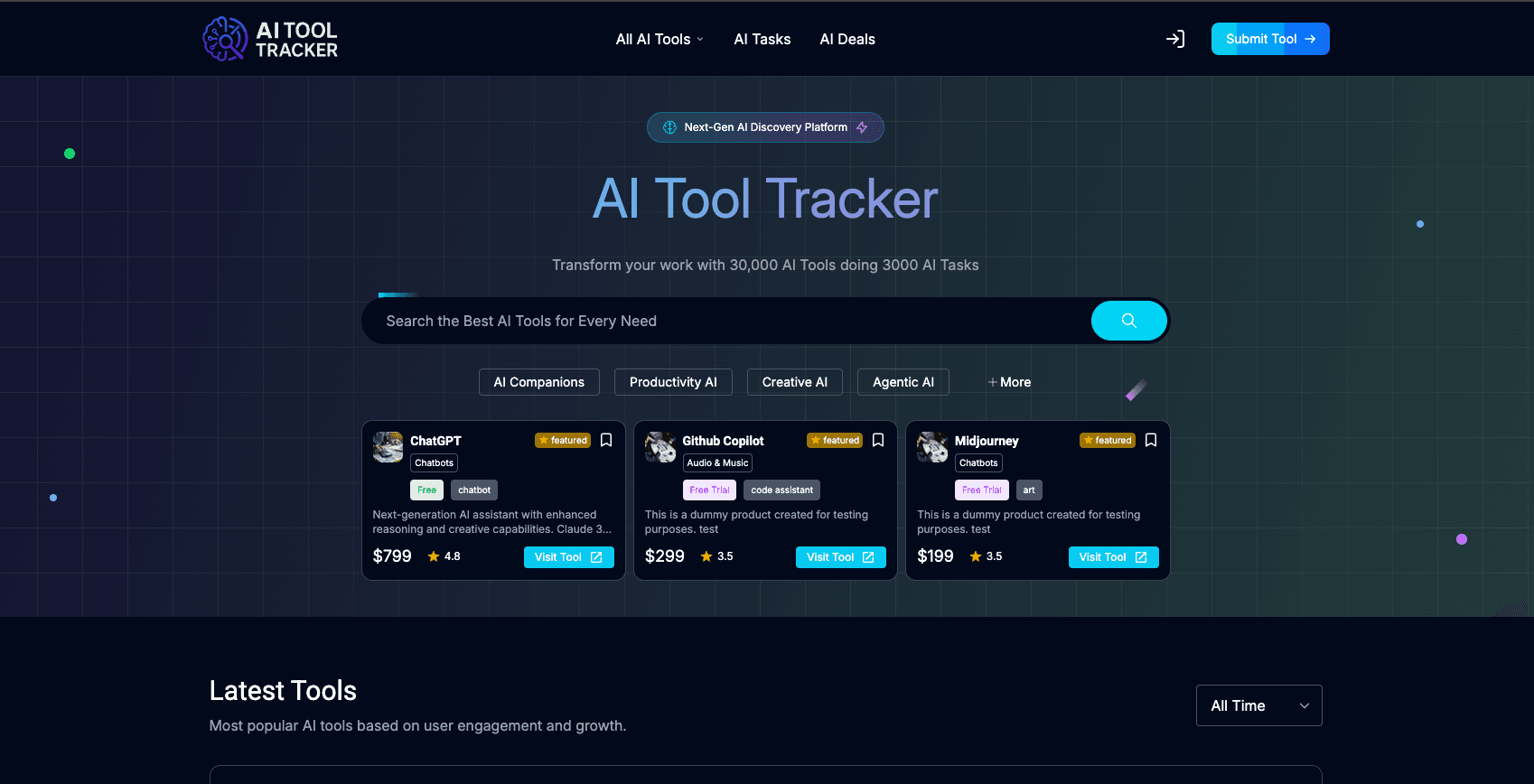Click the $799 price text
The image size is (1534, 784).
click(x=392, y=556)
